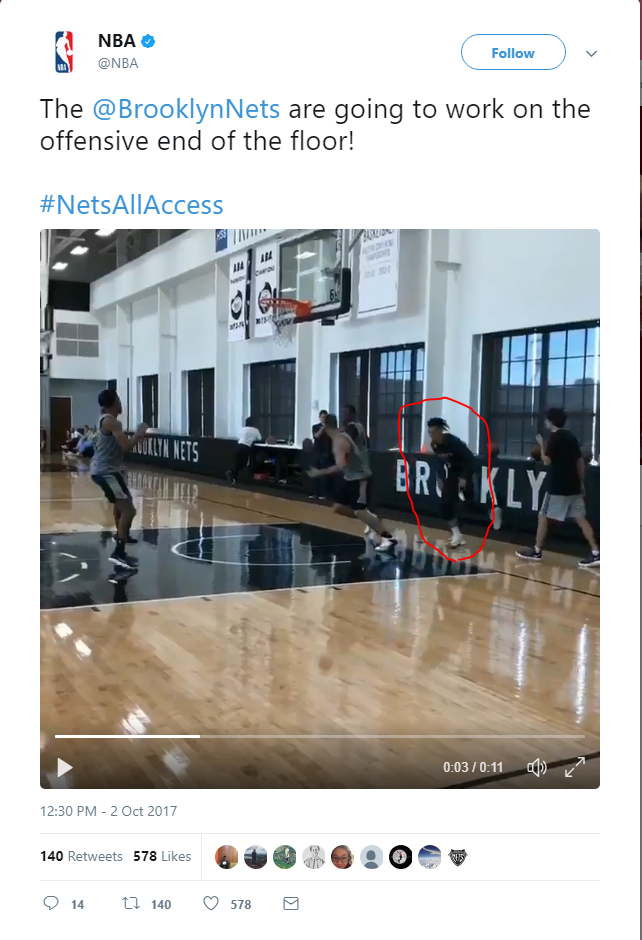This screenshot has height=940, width=642.
Task: Click the Follow button
Action: tap(513, 53)
